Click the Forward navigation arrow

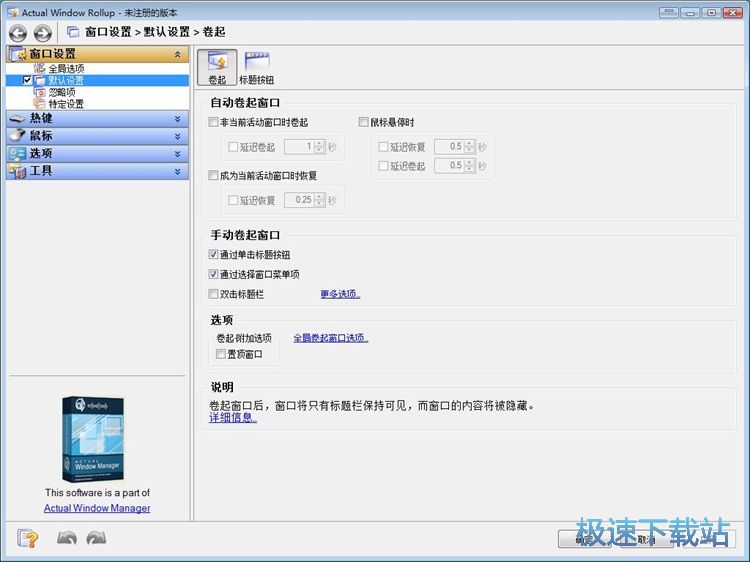tap(43, 32)
